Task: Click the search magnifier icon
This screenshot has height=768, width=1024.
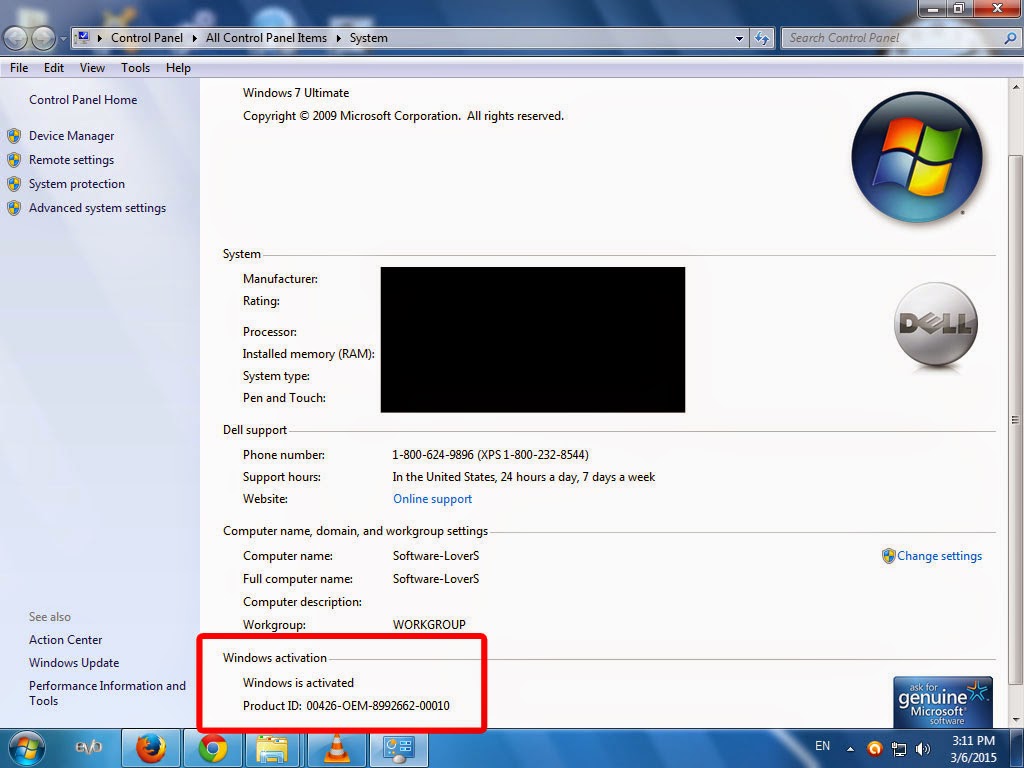Action: pyautogui.click(x=1010, y=38)
